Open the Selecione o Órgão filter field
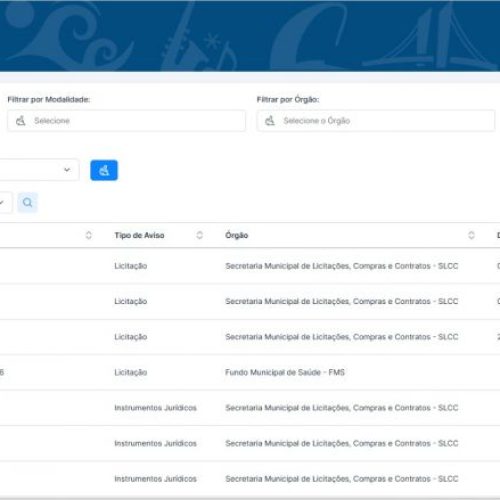Screen dimensions: 500x500 pyautogui.click(x=376, y=121)
